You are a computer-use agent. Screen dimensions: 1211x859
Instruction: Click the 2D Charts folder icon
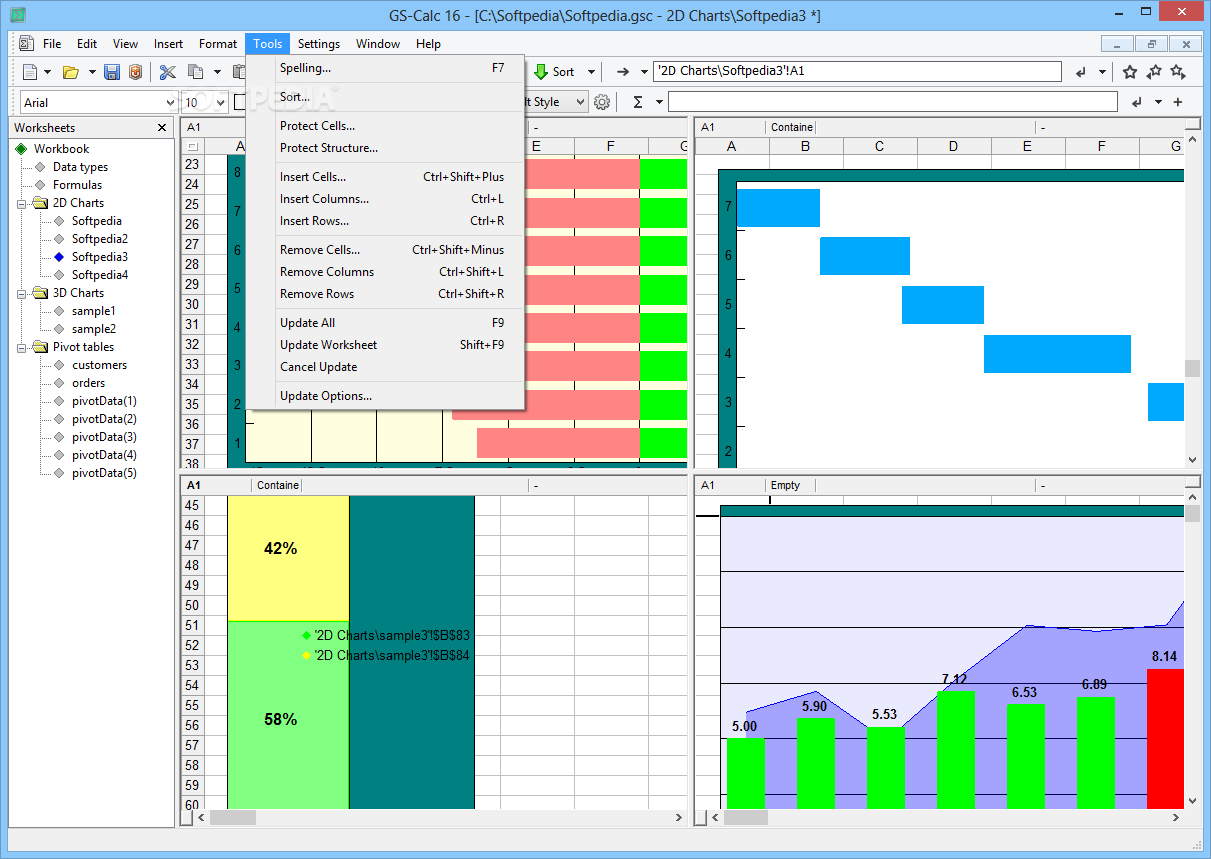pyautogui.click(x=40, y=203)
